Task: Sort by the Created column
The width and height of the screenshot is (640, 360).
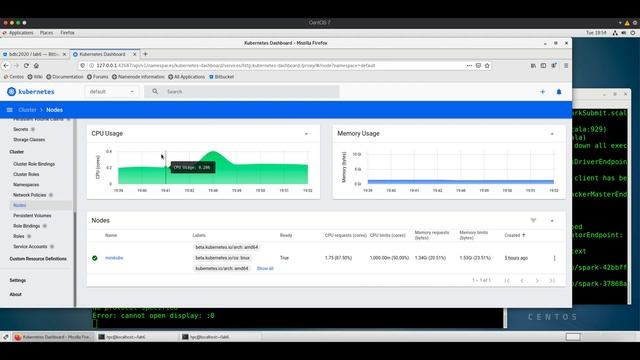Action: pos(515,236)
